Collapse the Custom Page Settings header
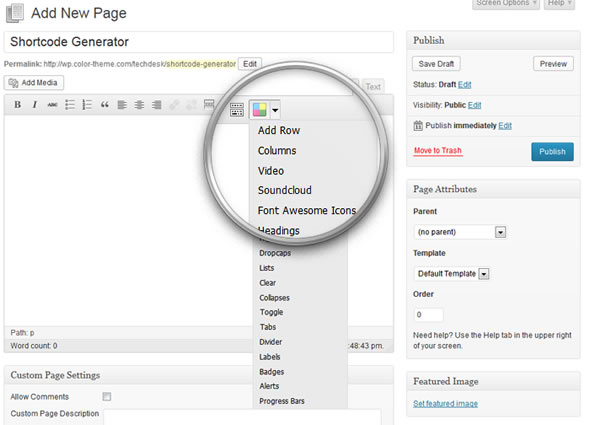Screen dimensions: 590x425 tap(199, 375)
